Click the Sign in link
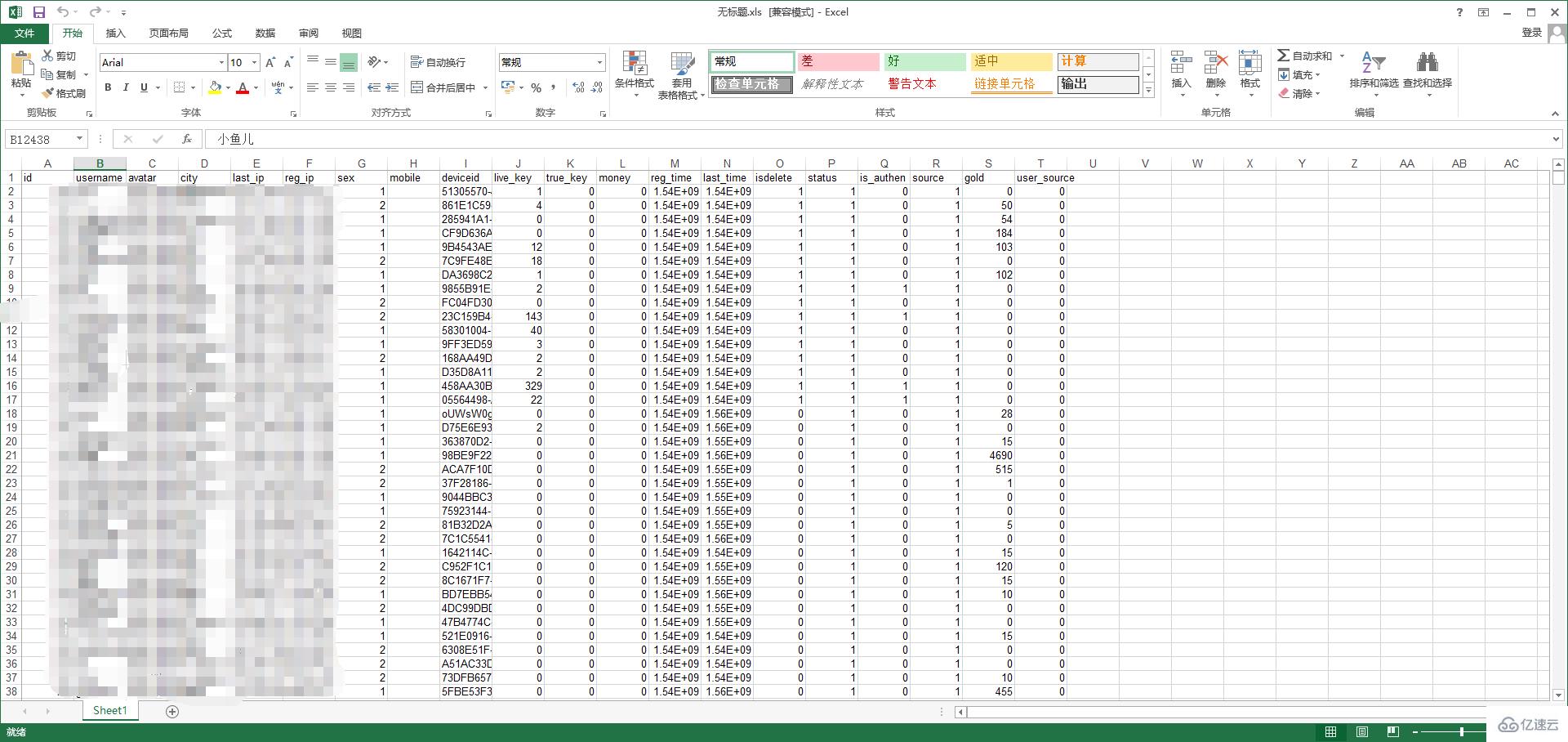Screen dimensions: 1568x742 1531,33
